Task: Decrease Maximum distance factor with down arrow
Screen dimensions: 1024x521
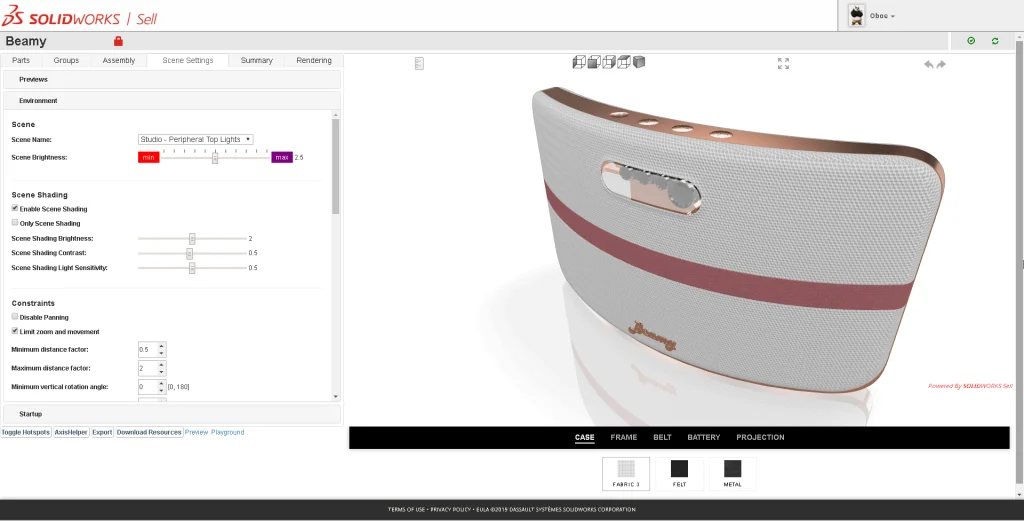Action: [x=161, y=371]
